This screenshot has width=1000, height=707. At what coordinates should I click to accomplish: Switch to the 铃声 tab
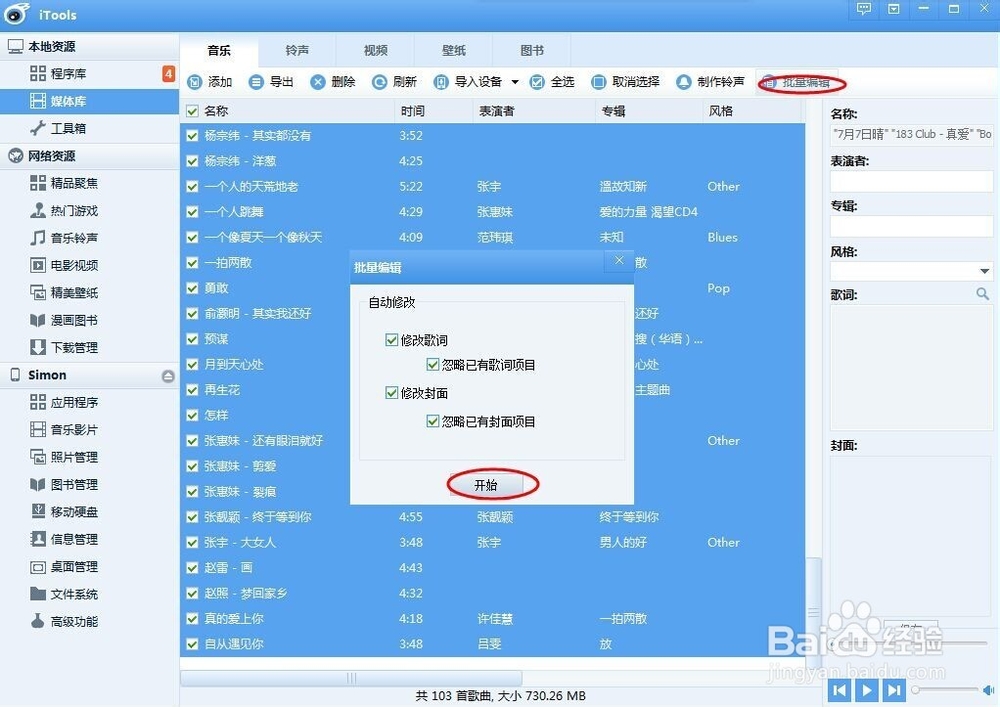pos(297,50)
